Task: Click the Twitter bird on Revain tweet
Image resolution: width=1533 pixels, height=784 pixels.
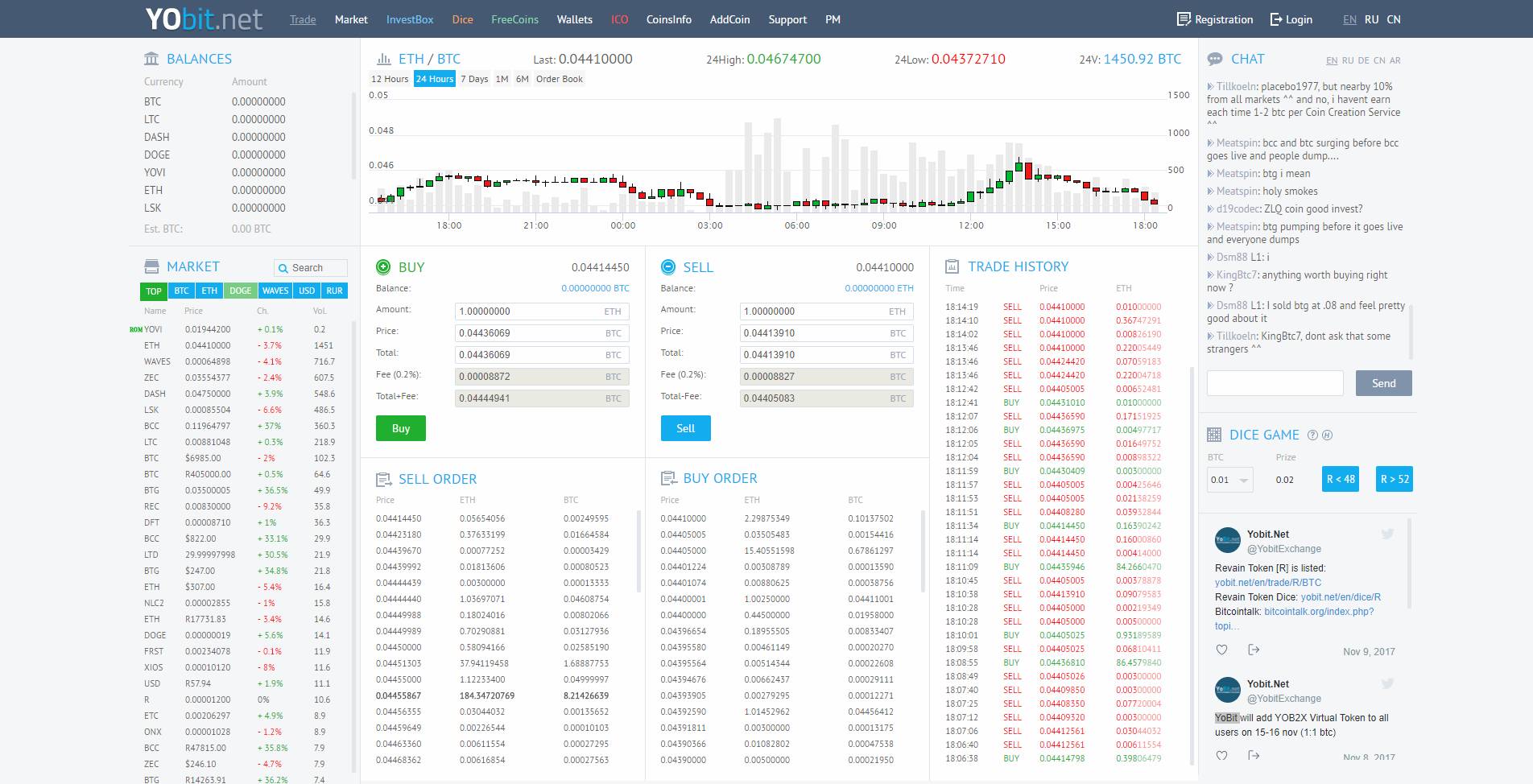Action: coord(1387,534)
